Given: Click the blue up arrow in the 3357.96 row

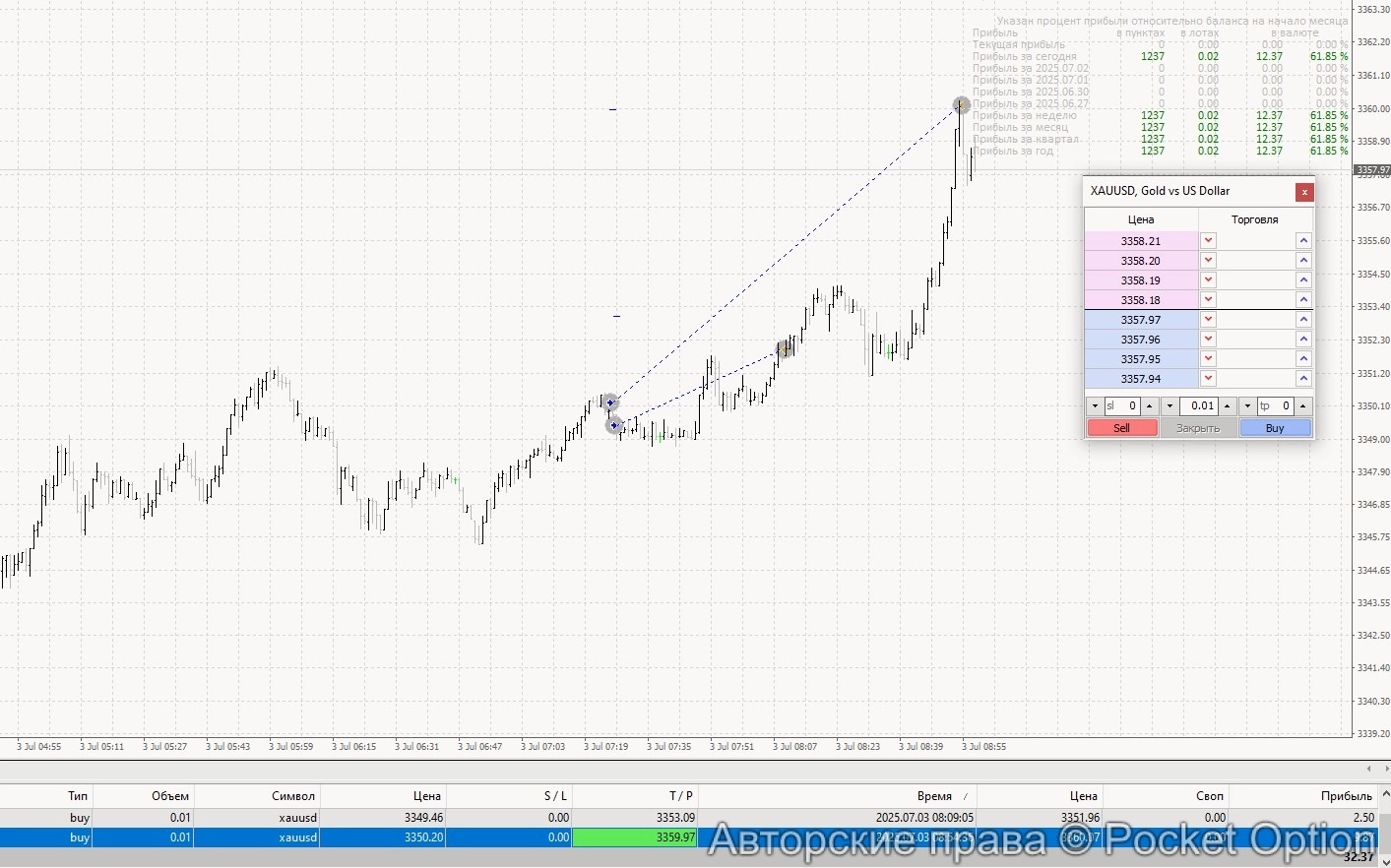Looking at the screenshot, I should pyautogui.click(x=1303, y=340).
